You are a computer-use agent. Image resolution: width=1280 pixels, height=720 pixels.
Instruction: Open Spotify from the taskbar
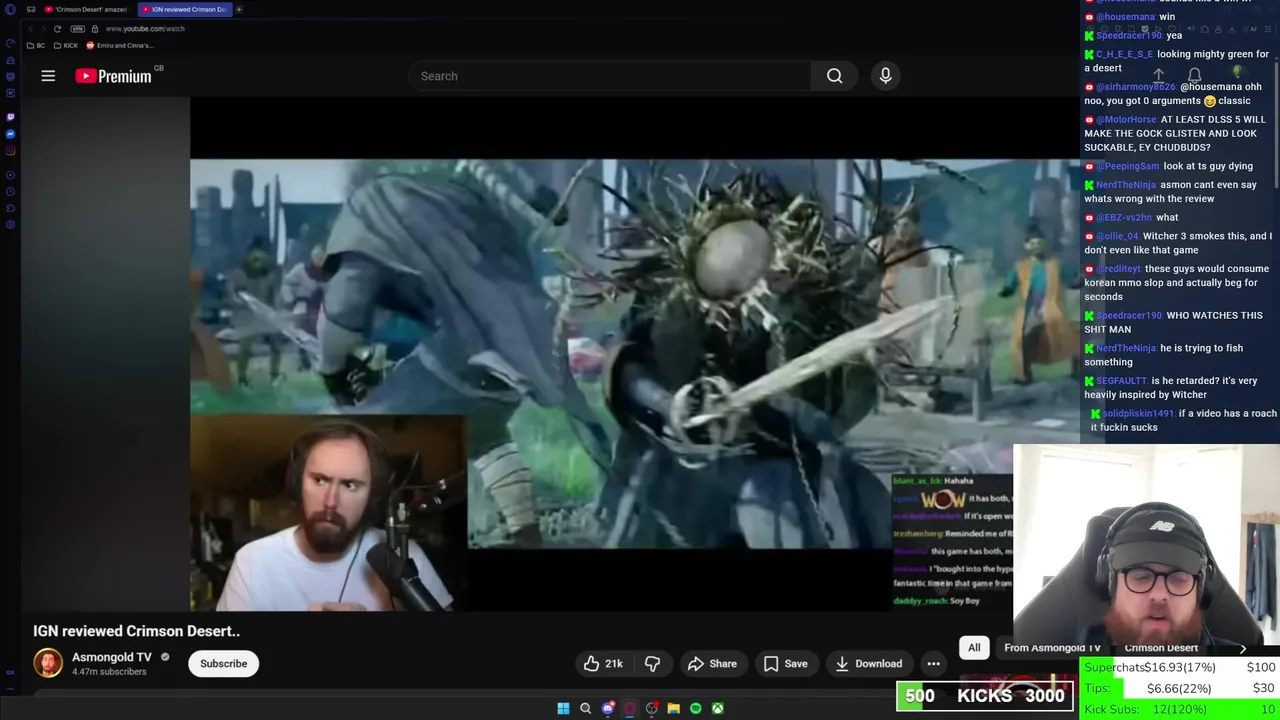[x=695, y=708]
